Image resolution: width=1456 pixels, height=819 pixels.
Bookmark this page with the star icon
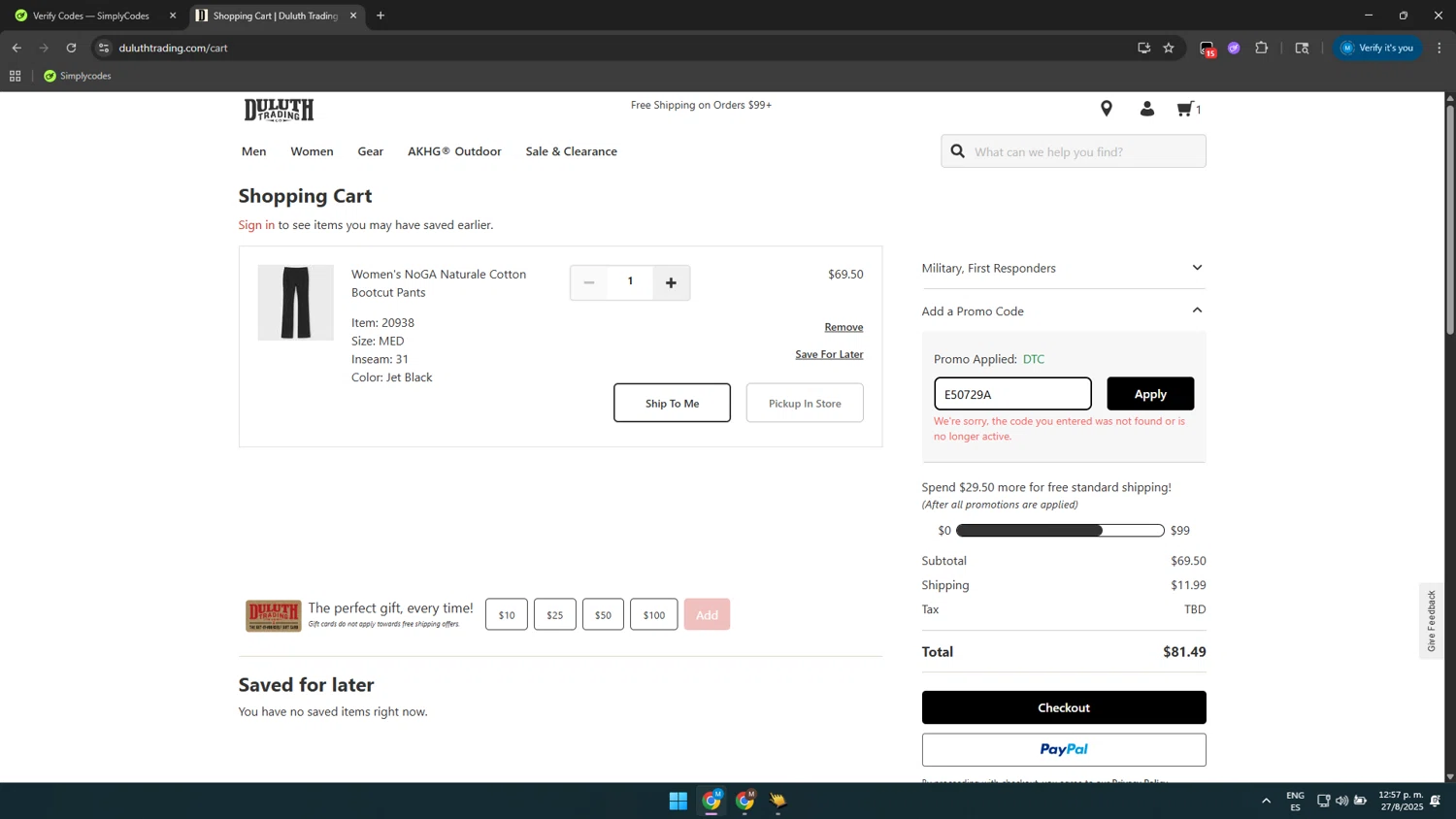pos(1169,48)
